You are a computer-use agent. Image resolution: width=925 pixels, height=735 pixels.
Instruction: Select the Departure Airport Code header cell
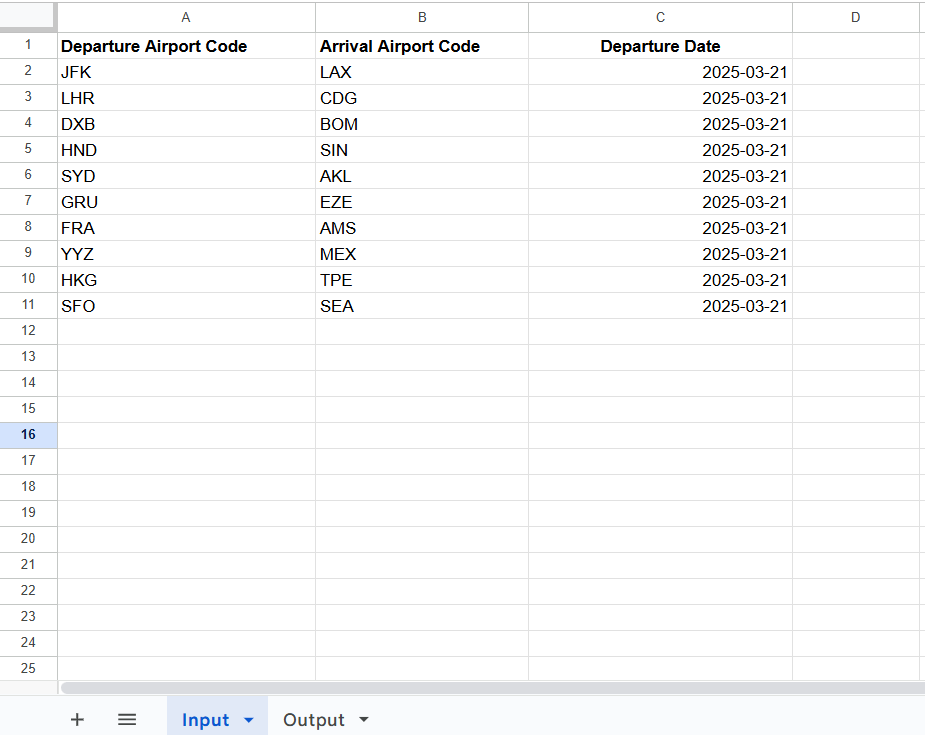[186, 46]
